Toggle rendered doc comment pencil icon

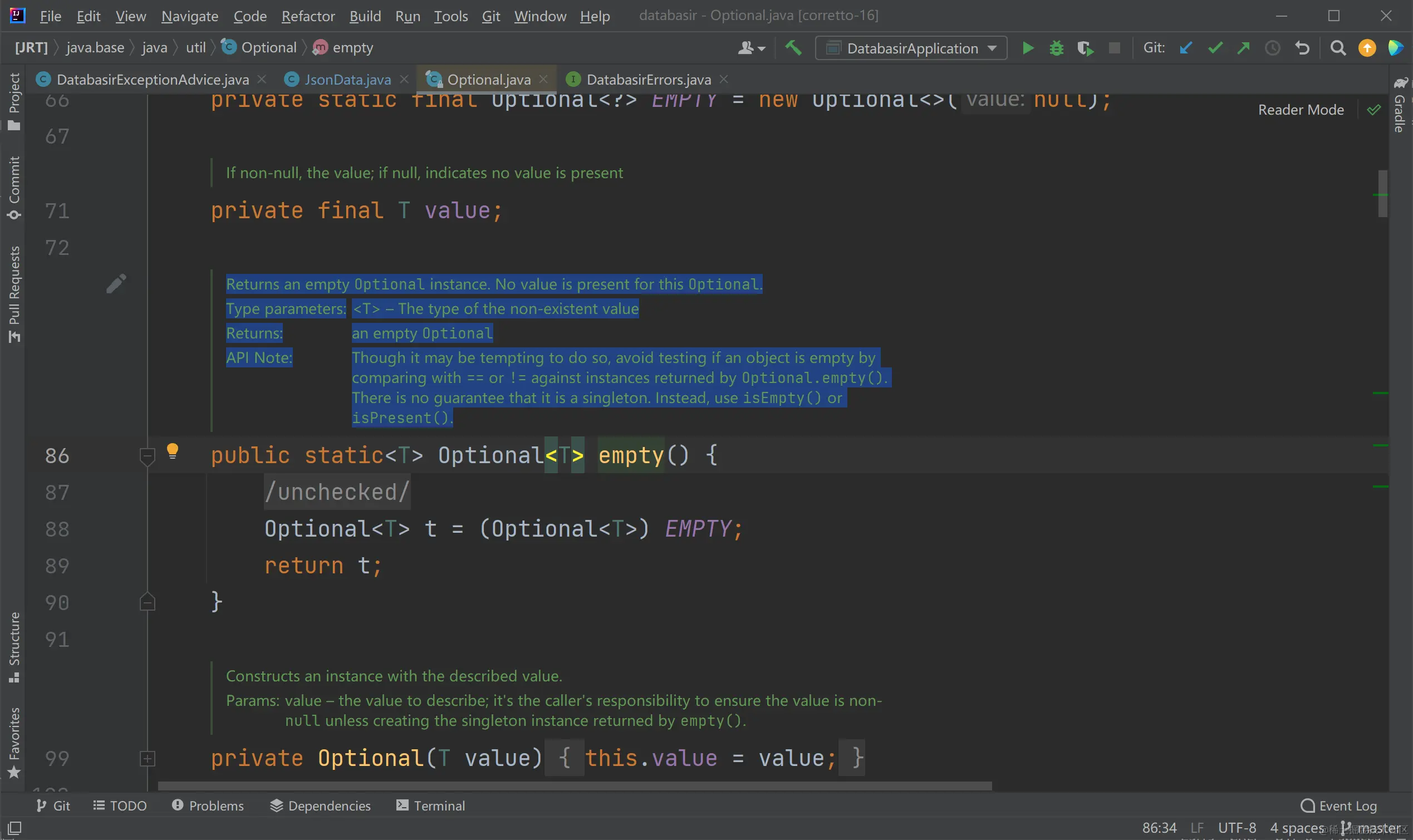(x=116, y=283)
